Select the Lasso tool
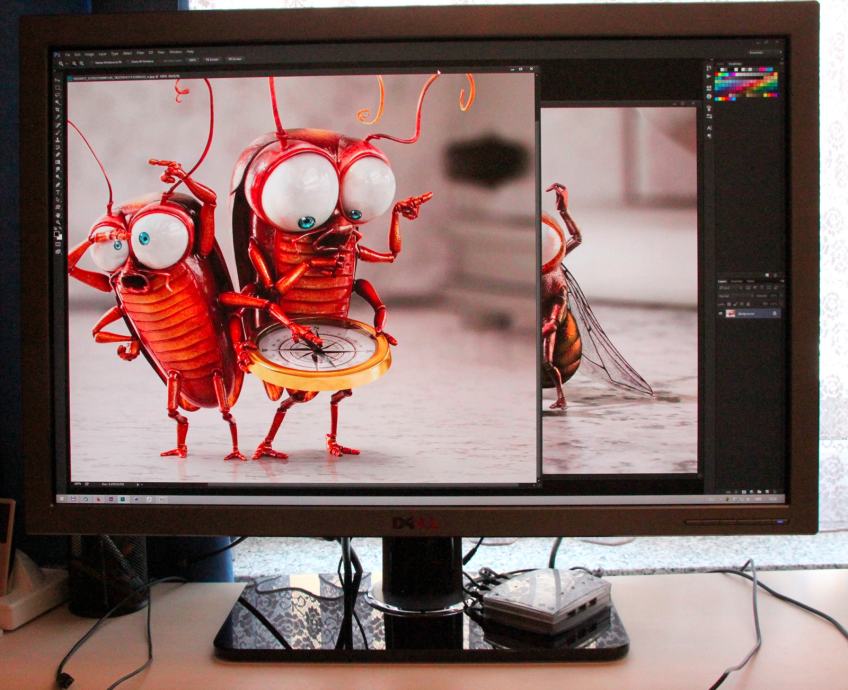848x690 pixels. tap(57, 96)
